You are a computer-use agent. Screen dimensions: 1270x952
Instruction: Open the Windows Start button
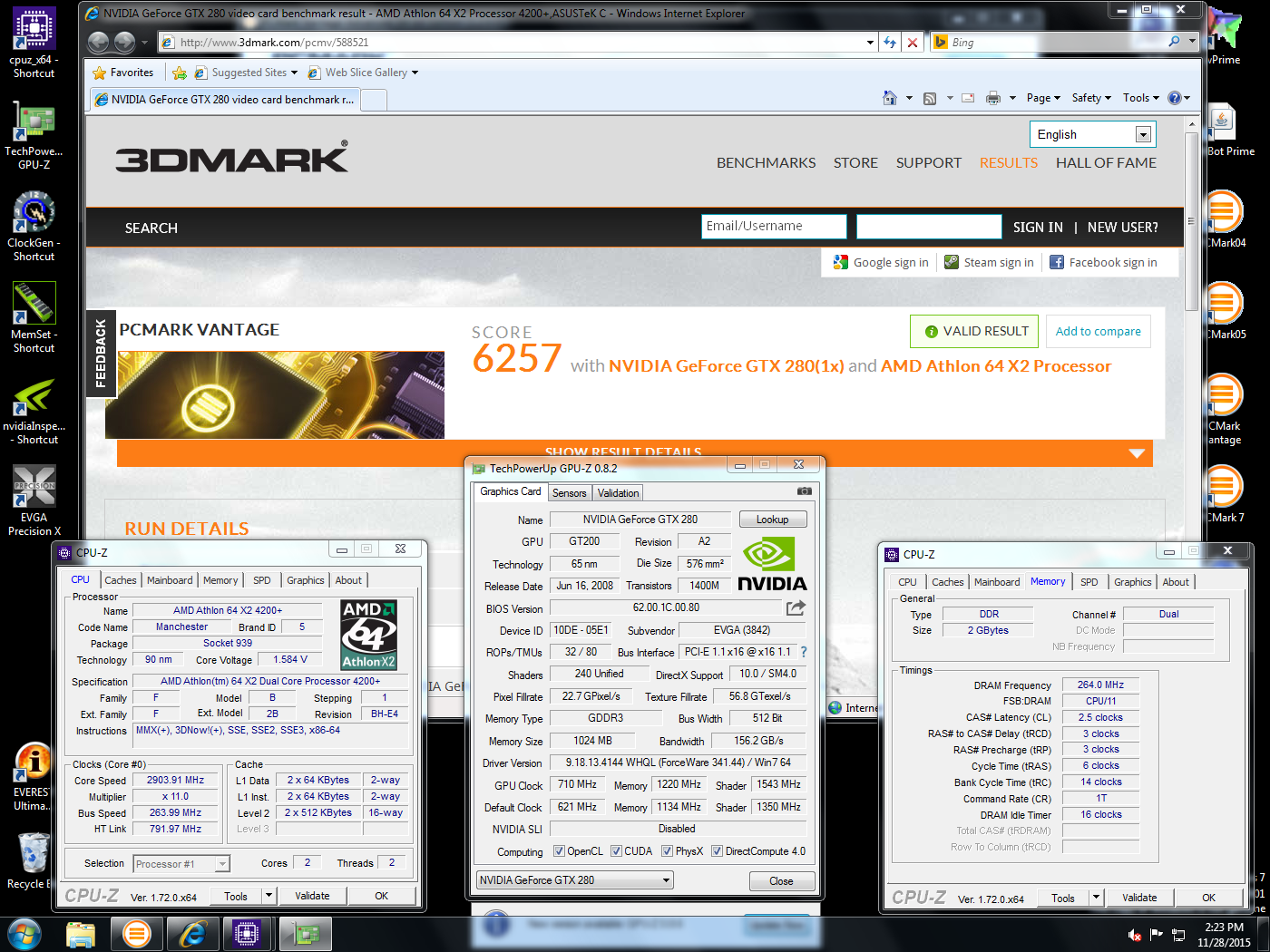24,933
